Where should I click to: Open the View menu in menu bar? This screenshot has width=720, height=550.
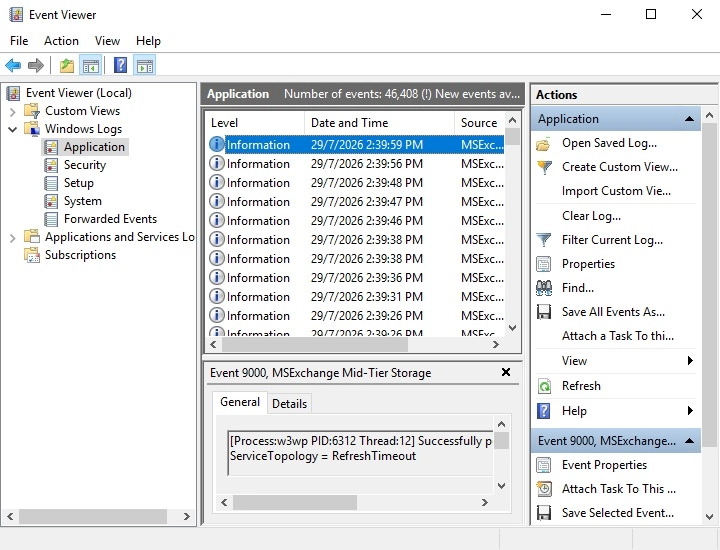click(107, 41)
